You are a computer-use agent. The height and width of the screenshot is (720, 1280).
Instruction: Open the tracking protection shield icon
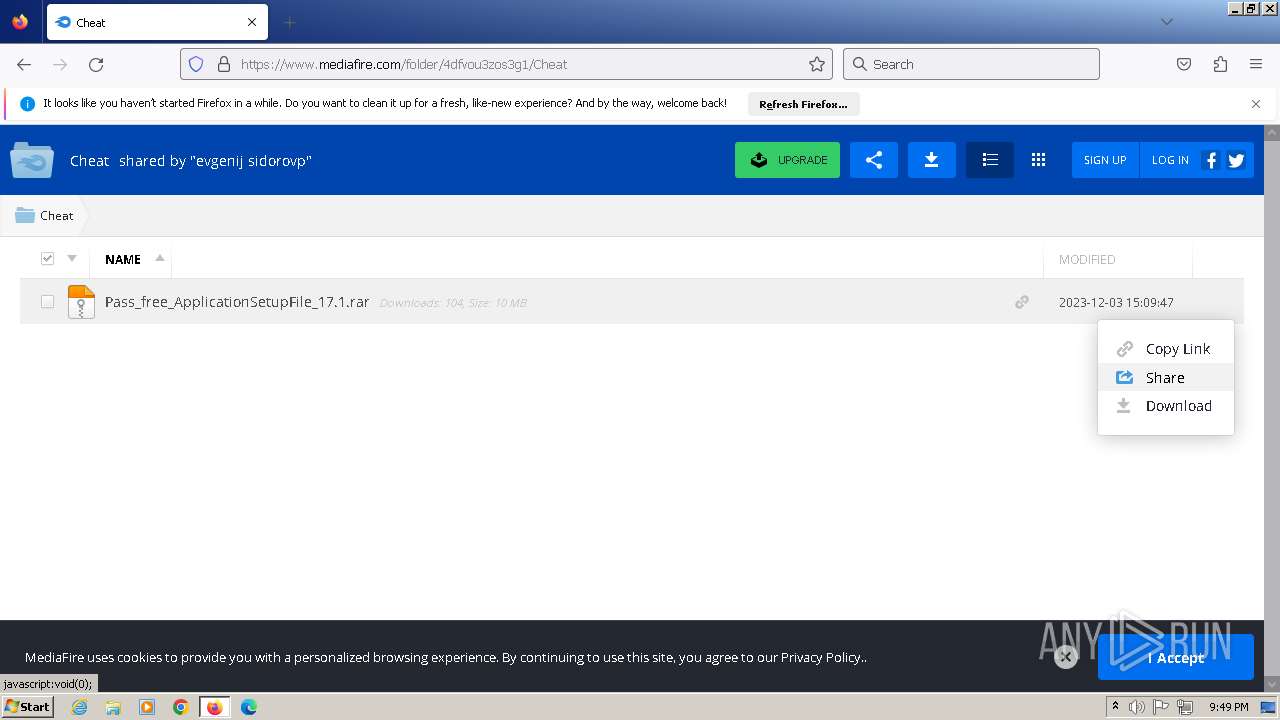click(x=196, y=64)
